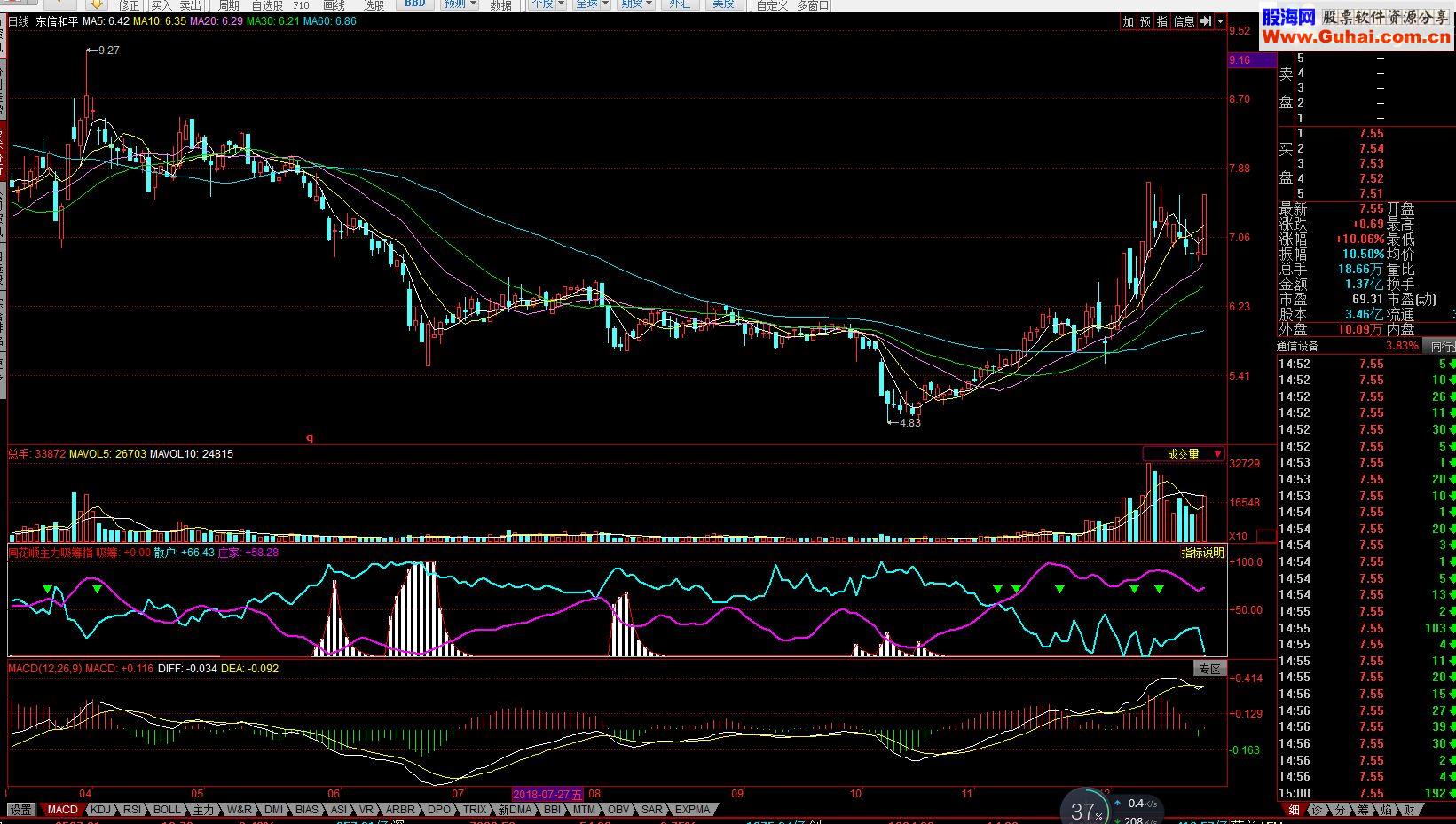Open F10 company info
1456x824 pixels.
[301, 5]
